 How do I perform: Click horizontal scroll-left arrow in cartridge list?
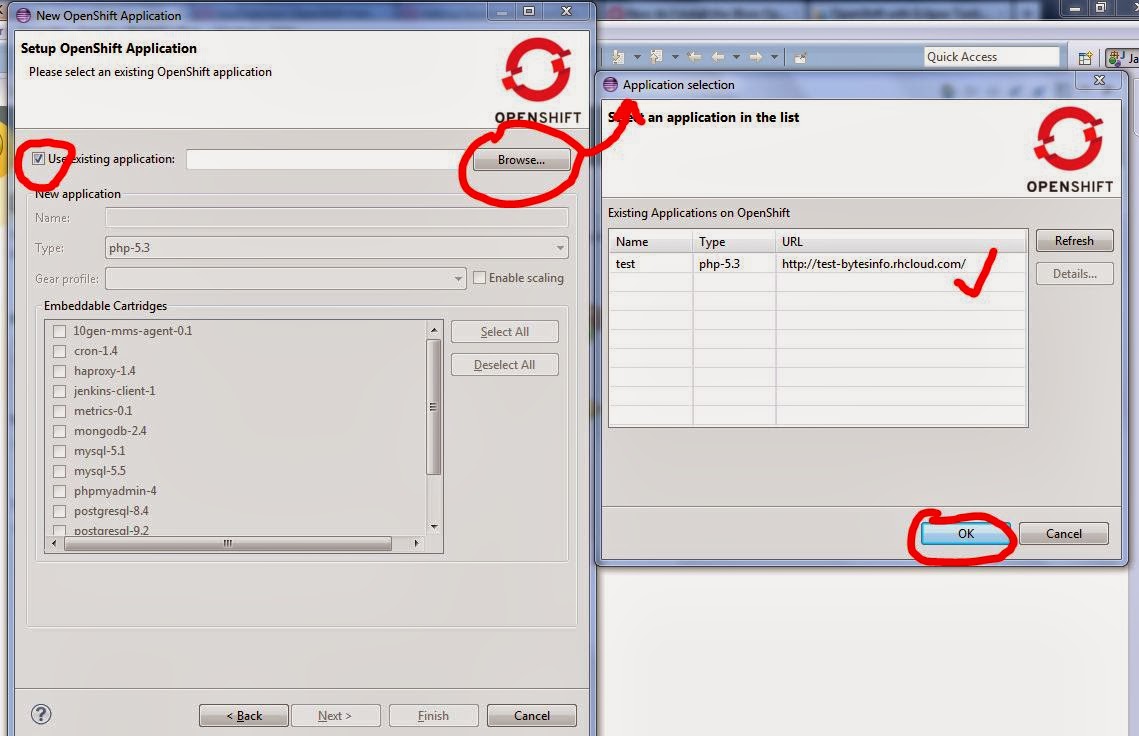54,543
